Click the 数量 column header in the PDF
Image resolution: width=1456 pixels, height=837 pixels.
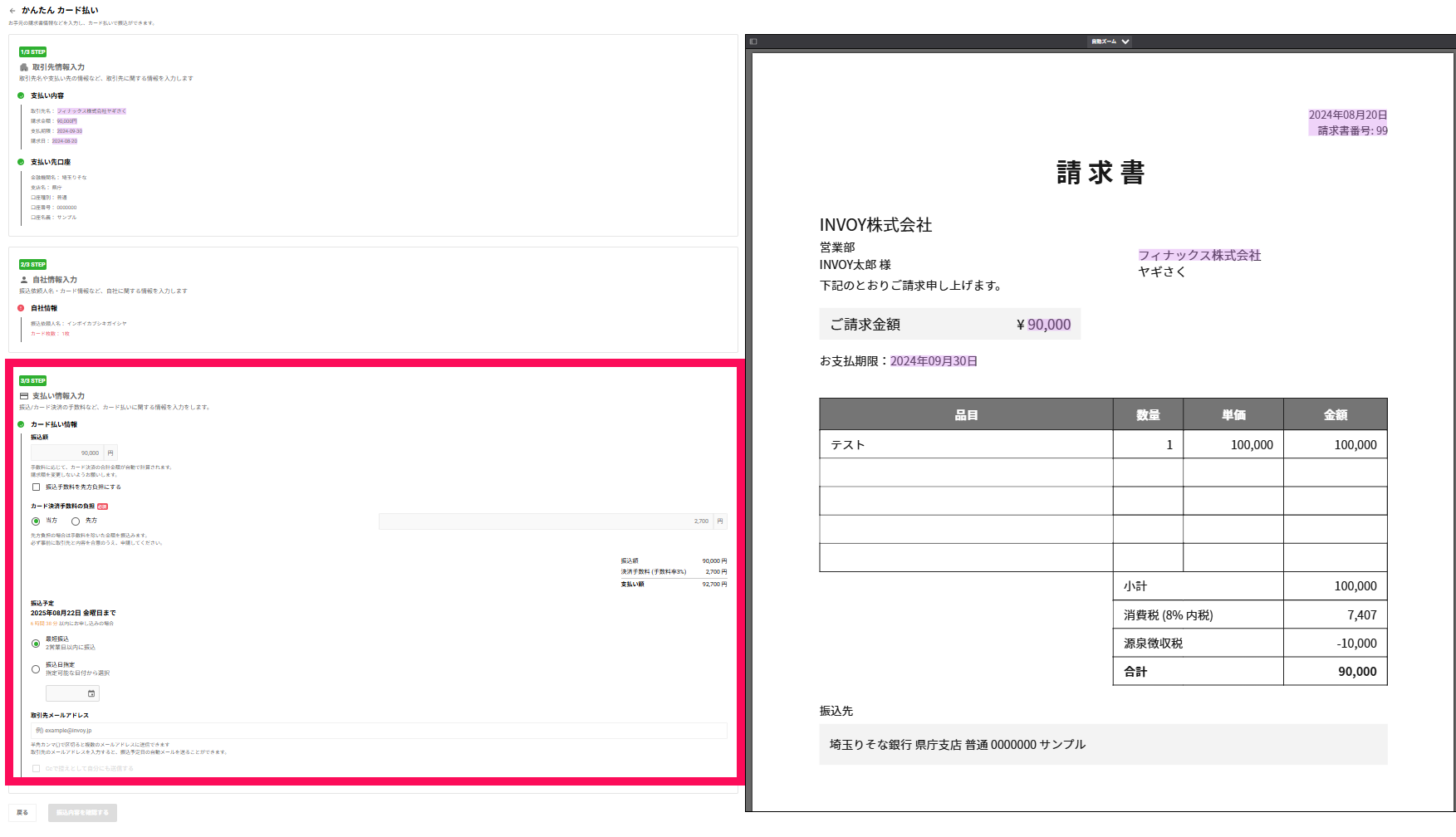pyautogui.click(x=1148, y=414)
